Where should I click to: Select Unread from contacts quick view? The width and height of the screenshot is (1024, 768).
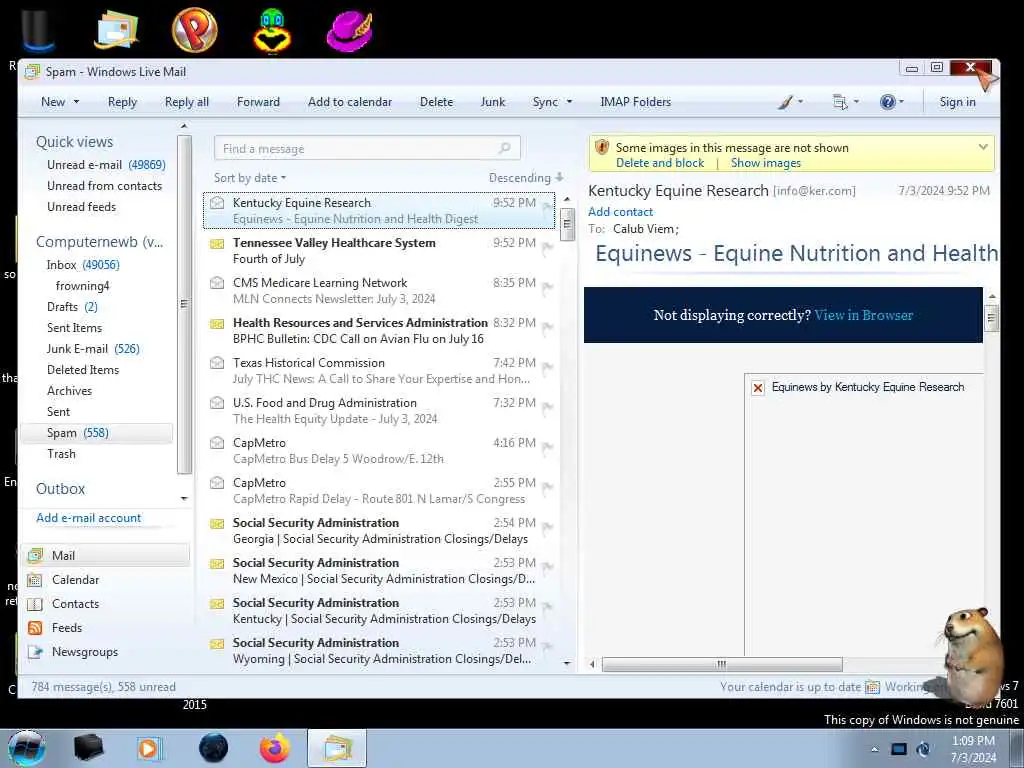coord(104,185)
